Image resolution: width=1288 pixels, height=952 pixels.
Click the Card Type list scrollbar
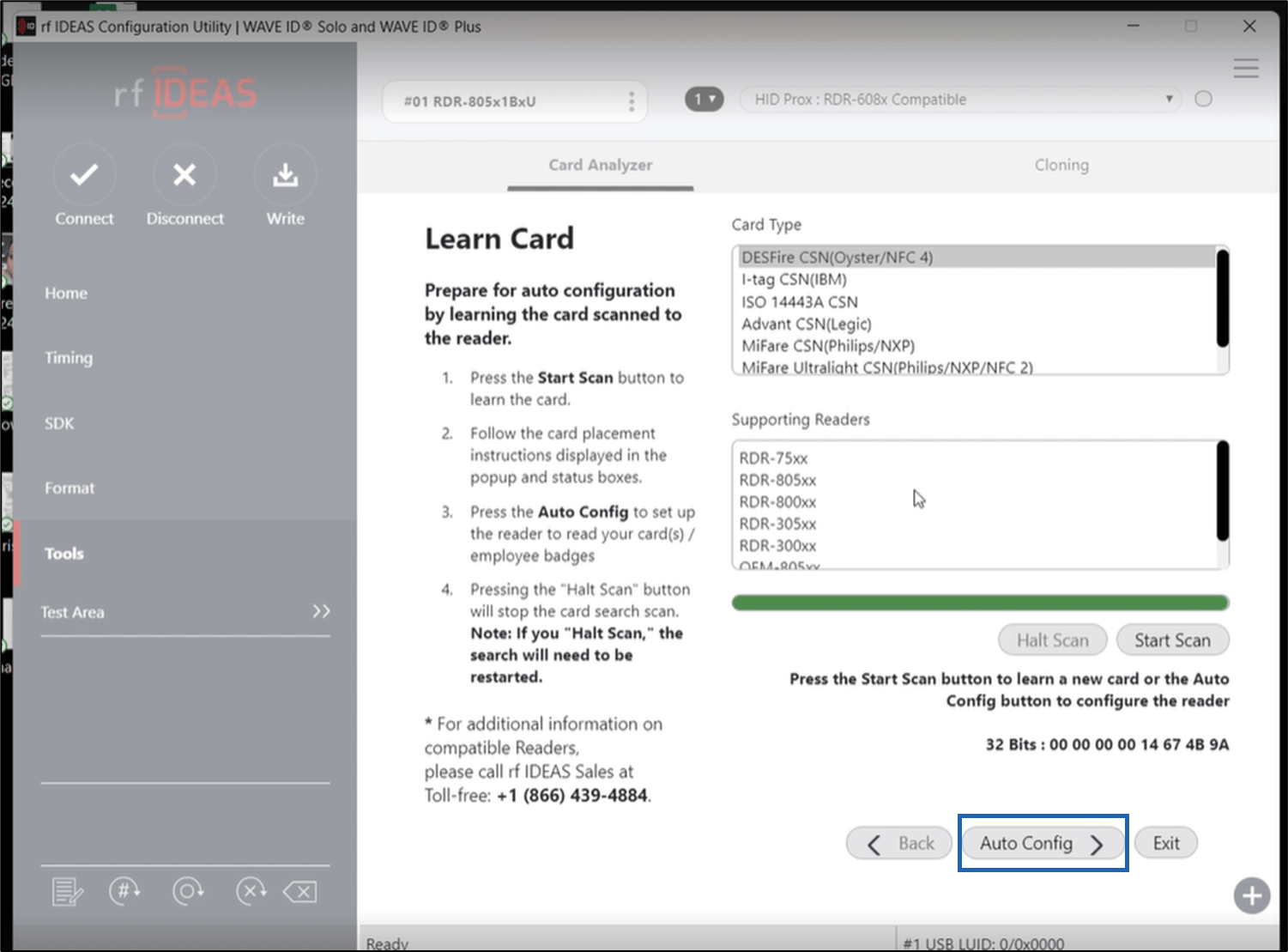point(1223,298)
